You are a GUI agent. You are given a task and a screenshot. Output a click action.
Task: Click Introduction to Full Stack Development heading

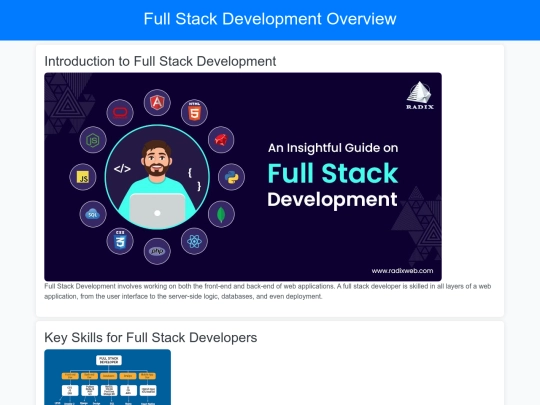pyautogui.click(x=160, y=61)
